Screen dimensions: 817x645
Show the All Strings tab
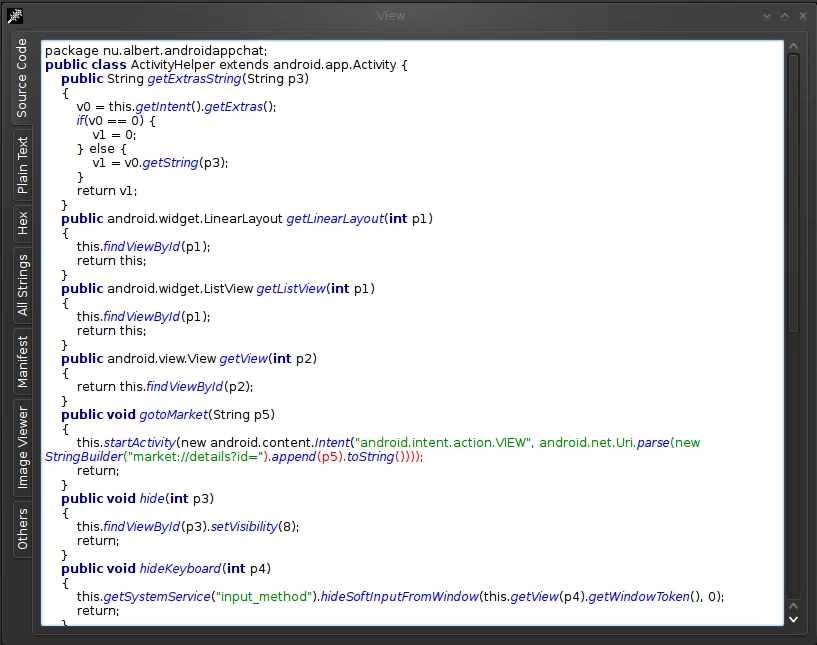point(21,285)
